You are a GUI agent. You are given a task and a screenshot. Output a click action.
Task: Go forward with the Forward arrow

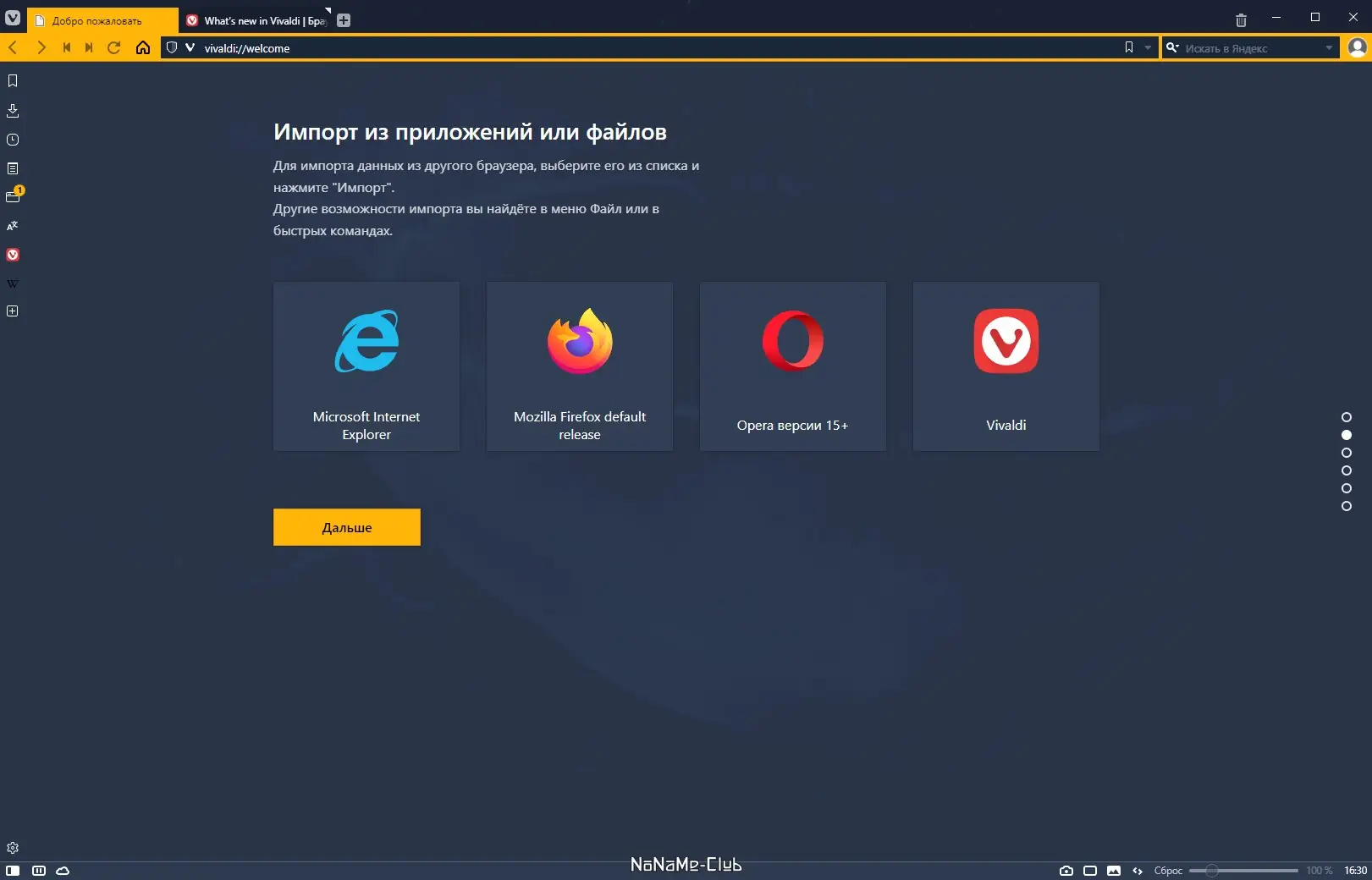41,47
